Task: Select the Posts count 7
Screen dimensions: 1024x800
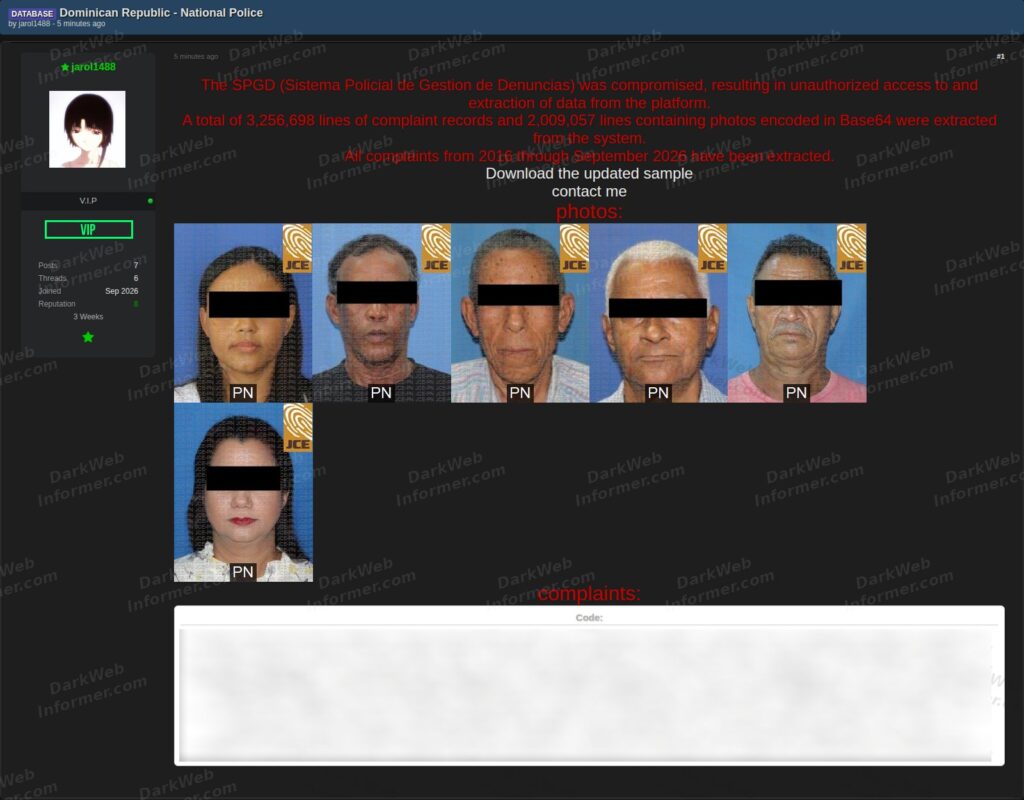Action: tap(136, 266)
